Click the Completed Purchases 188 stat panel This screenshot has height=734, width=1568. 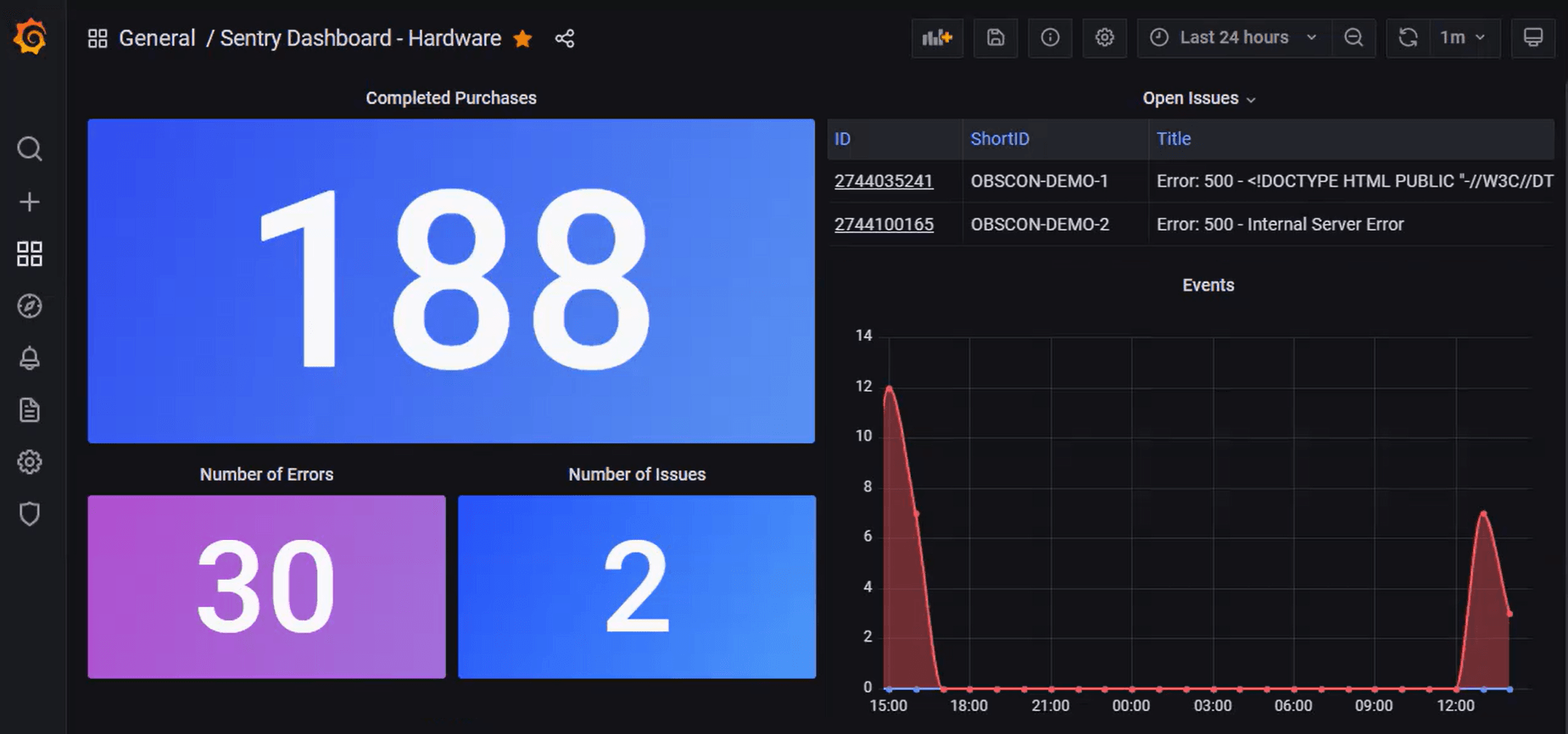[451, 281]
